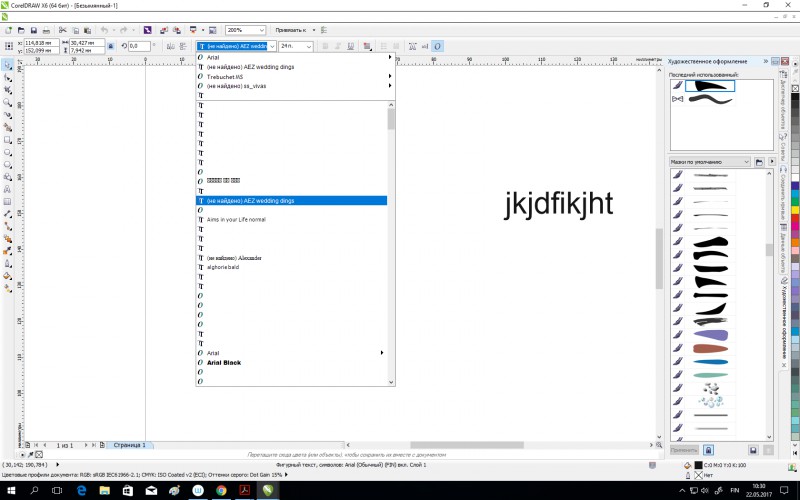Image resolution: width=800 pixels, height=500 pixels.
Task: Go to the next page arrow
Action: coord(86,445)
